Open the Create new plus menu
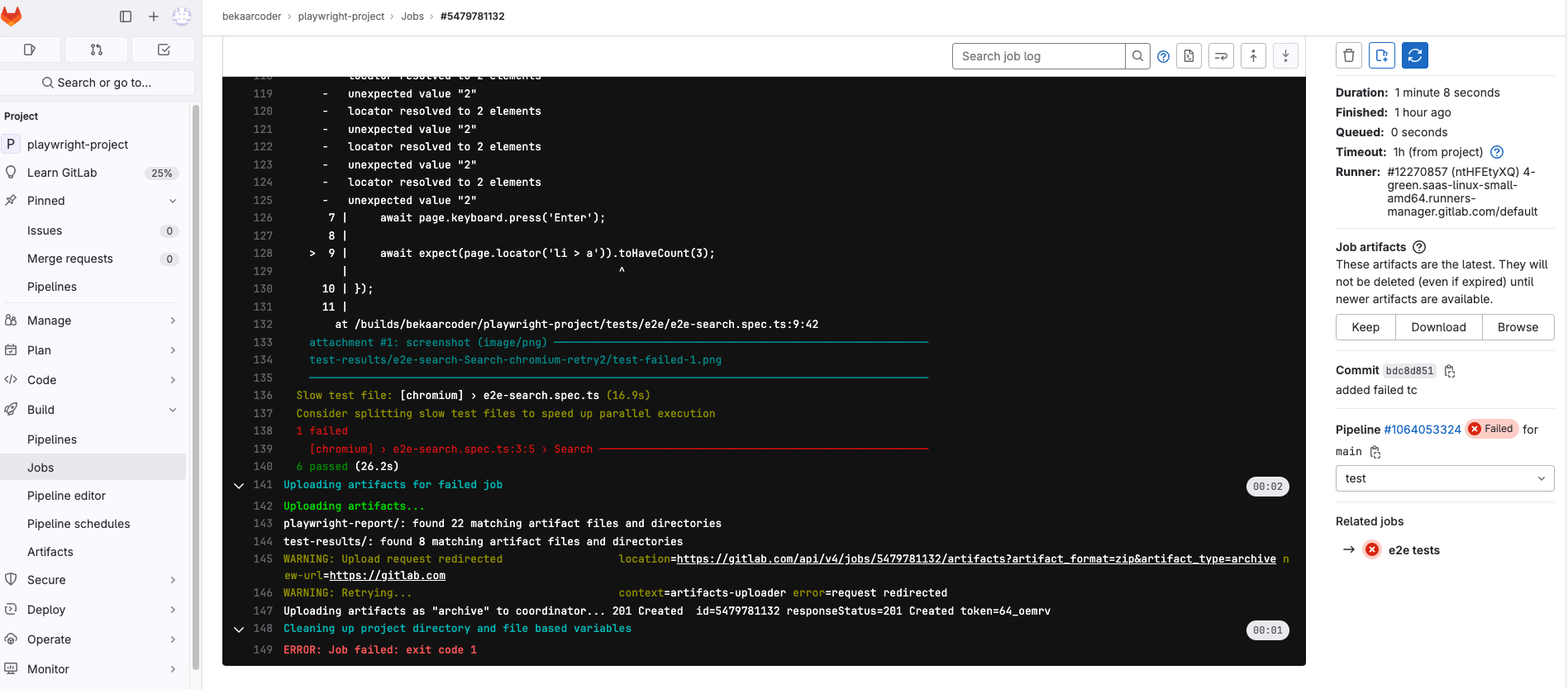The image size is (1568, 689). tap(154, 16)
